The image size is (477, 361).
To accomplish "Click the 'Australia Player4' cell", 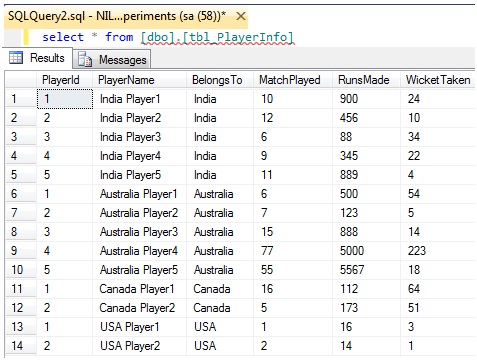I will click(x=139, y=251).
